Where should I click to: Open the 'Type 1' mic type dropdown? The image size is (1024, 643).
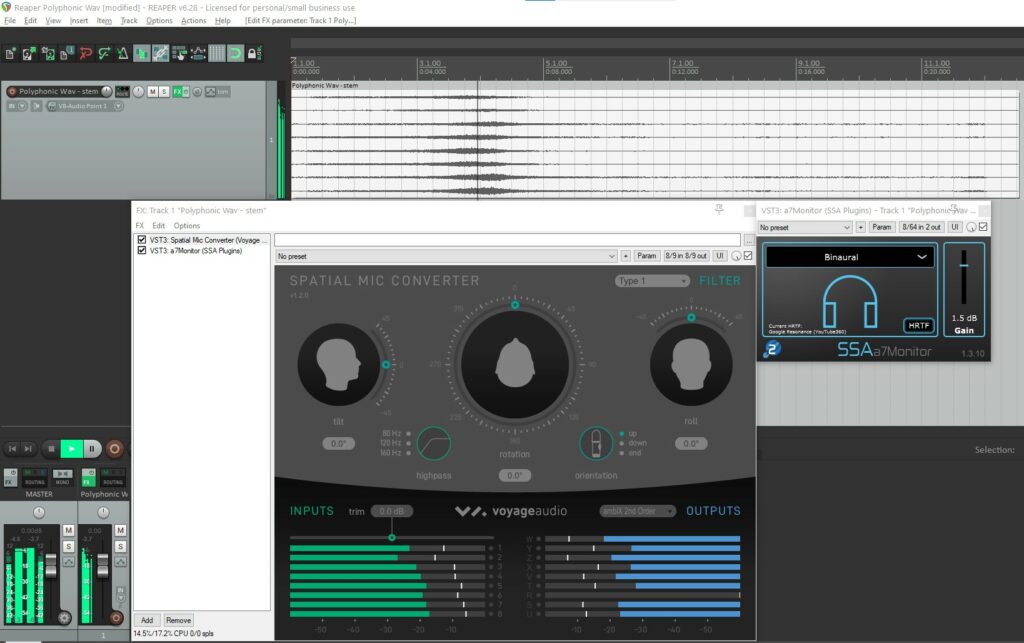(652, 281)
